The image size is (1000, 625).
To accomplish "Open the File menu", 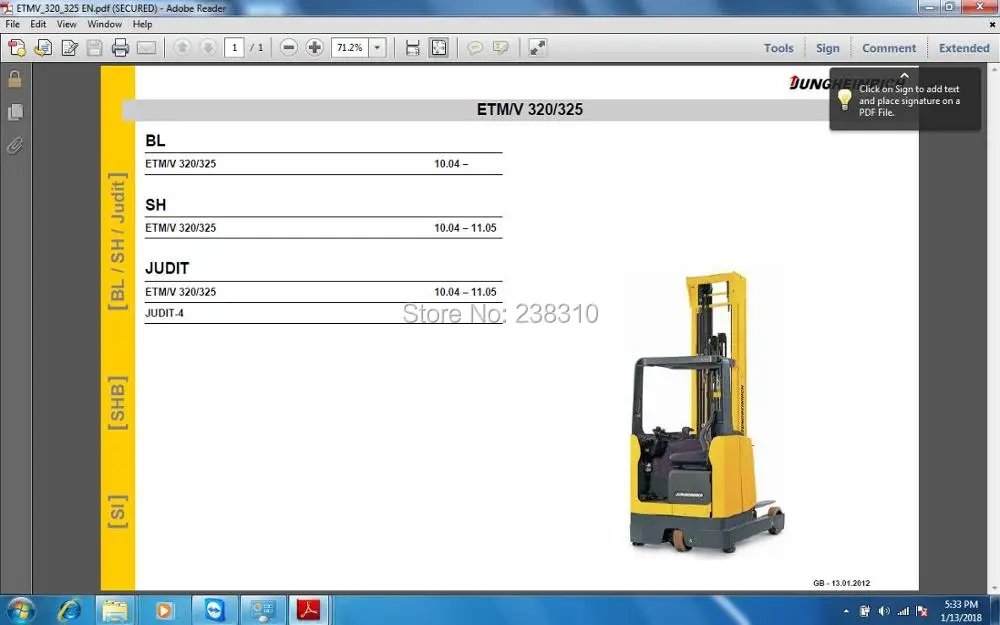I will tap(13, 24).
